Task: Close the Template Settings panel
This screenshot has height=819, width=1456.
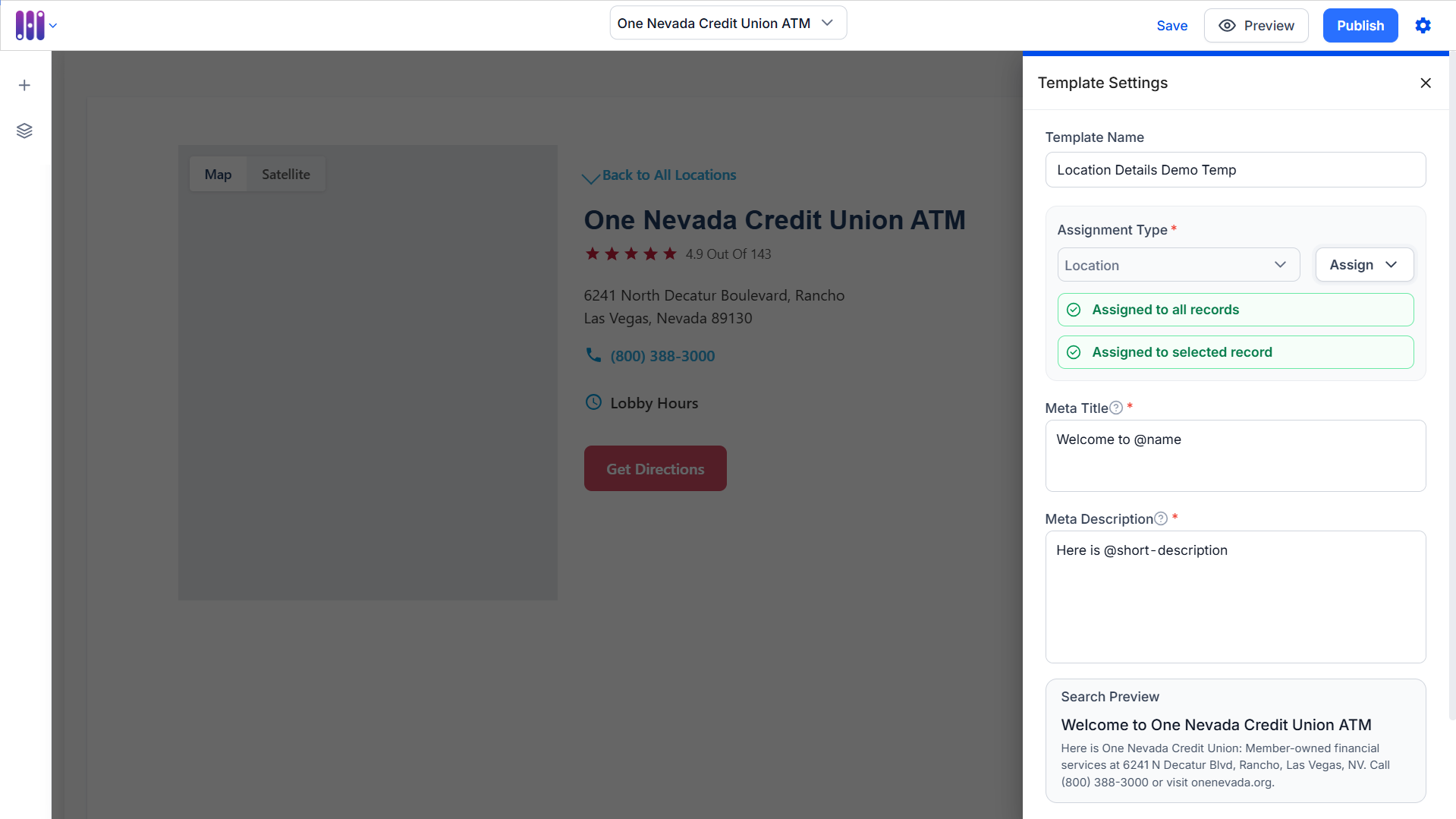Action: (x=1426, y=83)
